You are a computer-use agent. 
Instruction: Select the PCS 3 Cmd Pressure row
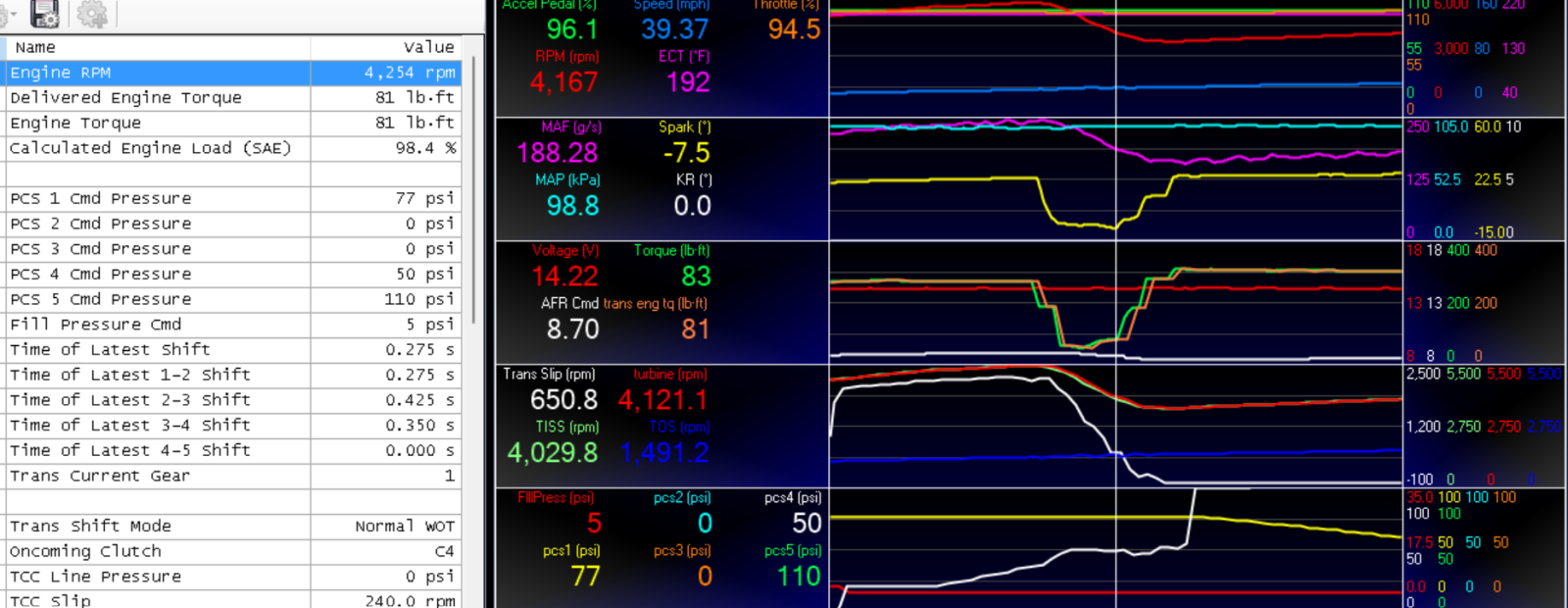click(x=233, y=249)
